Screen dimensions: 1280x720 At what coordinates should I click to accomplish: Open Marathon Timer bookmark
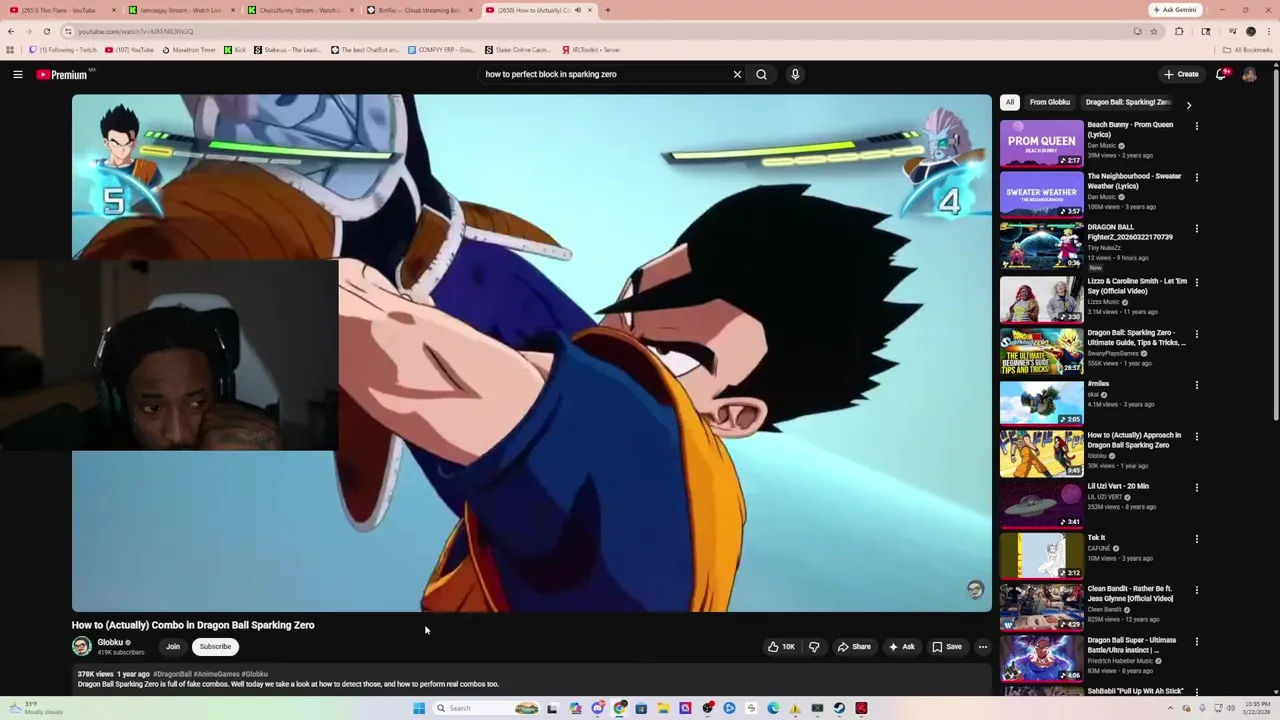[x=189, y=49]
